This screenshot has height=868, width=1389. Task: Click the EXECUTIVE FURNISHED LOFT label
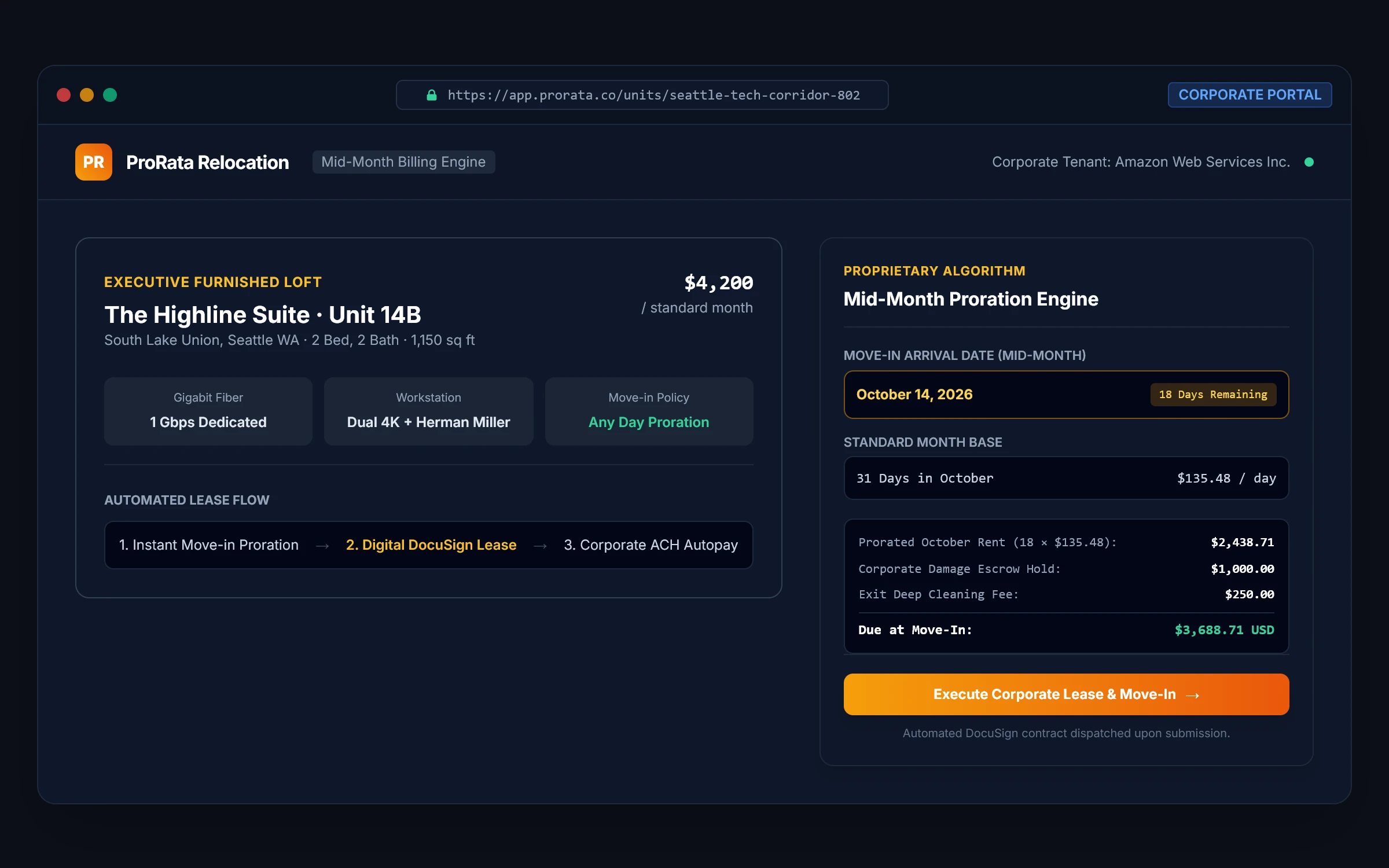coord(212,282)
